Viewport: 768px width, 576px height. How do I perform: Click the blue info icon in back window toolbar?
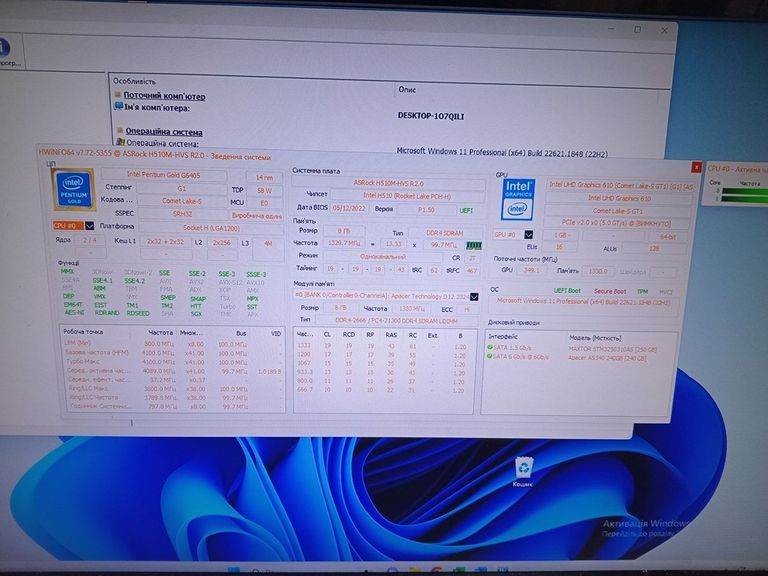[x=3, y=48]
